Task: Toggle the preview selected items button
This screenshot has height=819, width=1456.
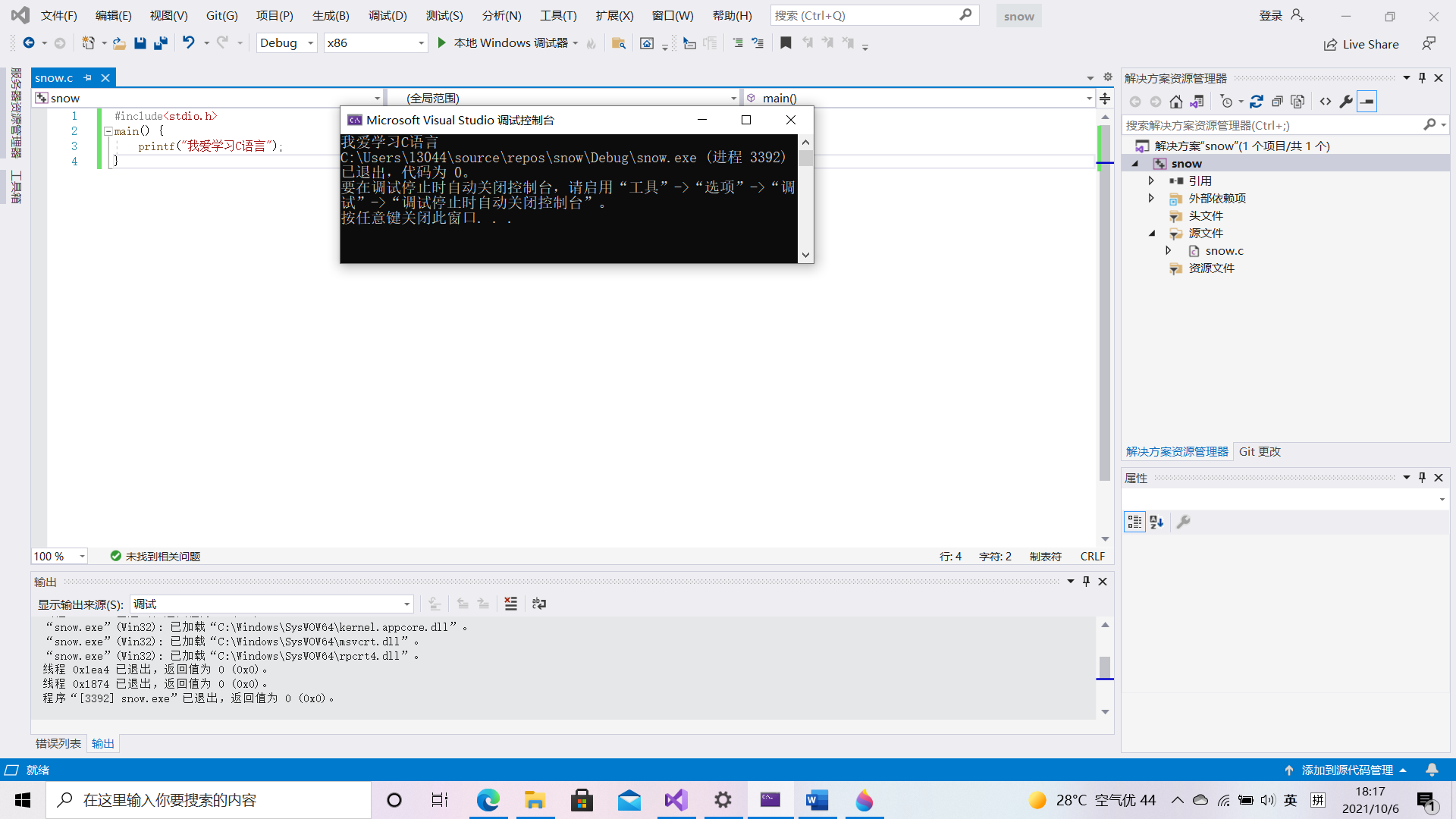Action: [1367, 102]
